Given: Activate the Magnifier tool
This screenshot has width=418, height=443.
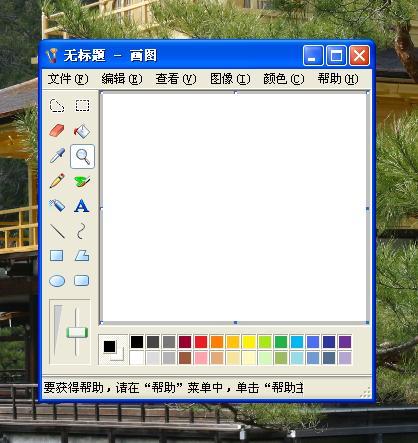Looking at the screenshot, I should (x=82, y=156).
